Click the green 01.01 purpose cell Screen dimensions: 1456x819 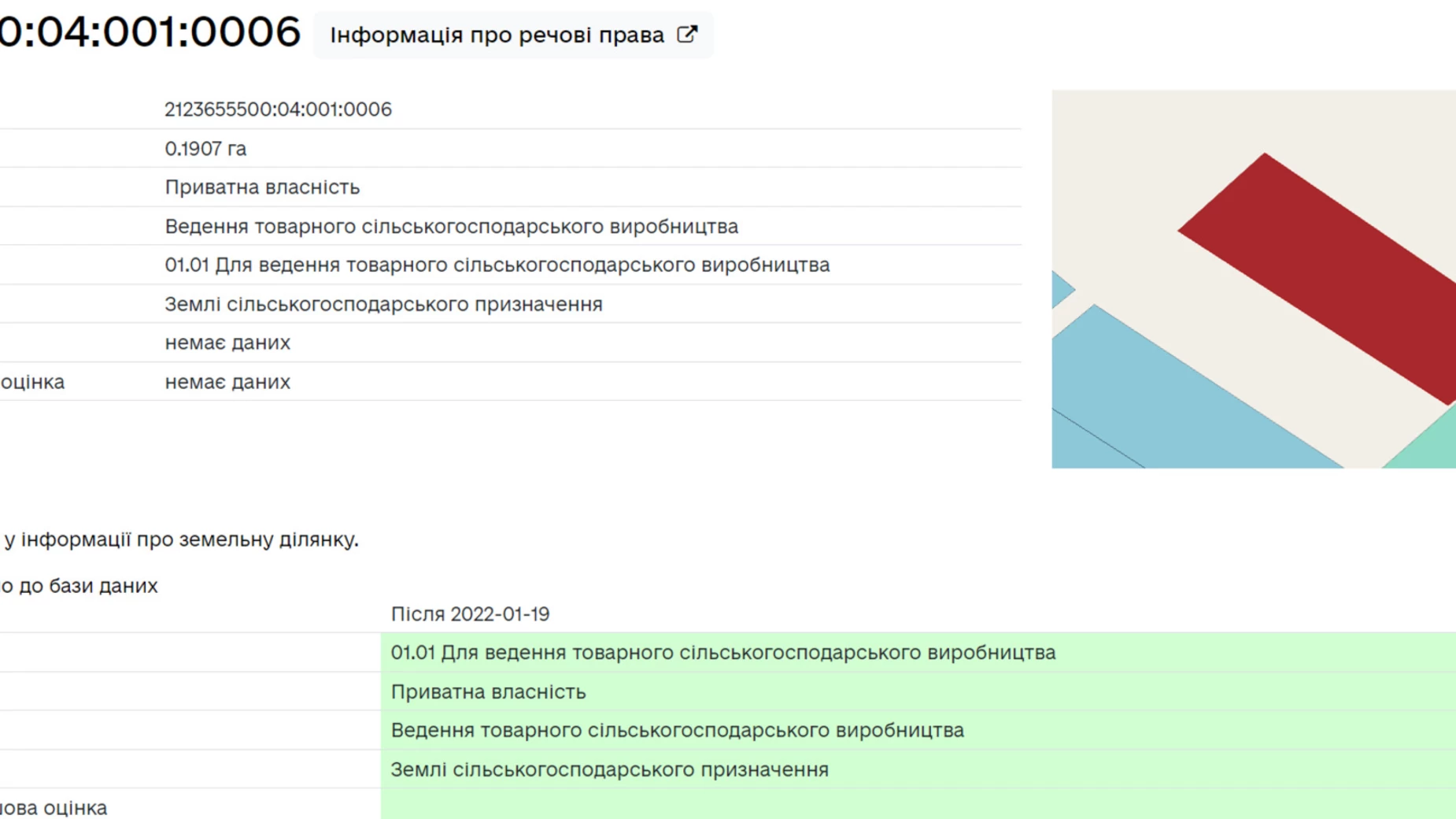[918, 653]
